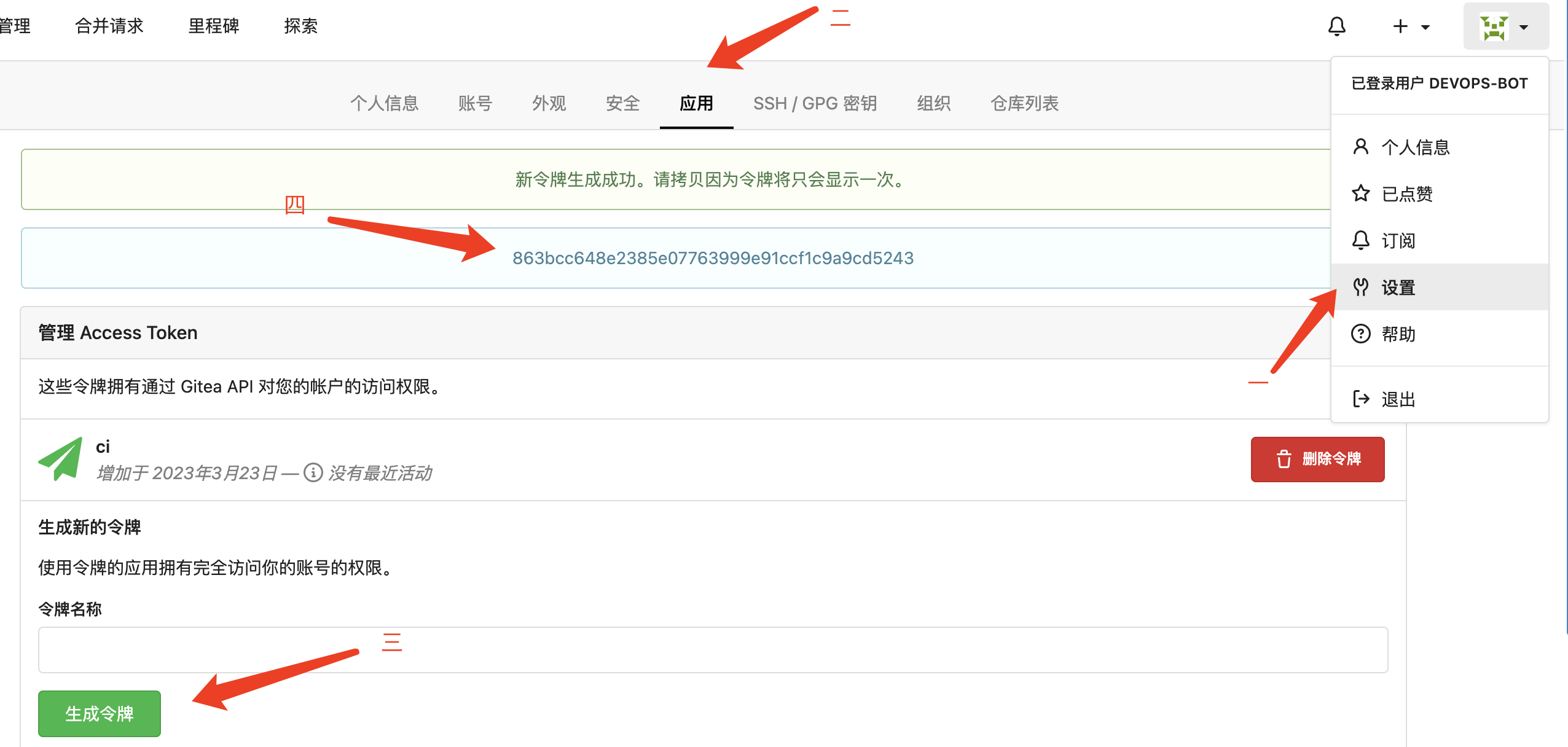The height and width of the screenshot is (747, 1568).
Task: Focus the 令牌名称 text input field
Action: click(x=713, y=649)
